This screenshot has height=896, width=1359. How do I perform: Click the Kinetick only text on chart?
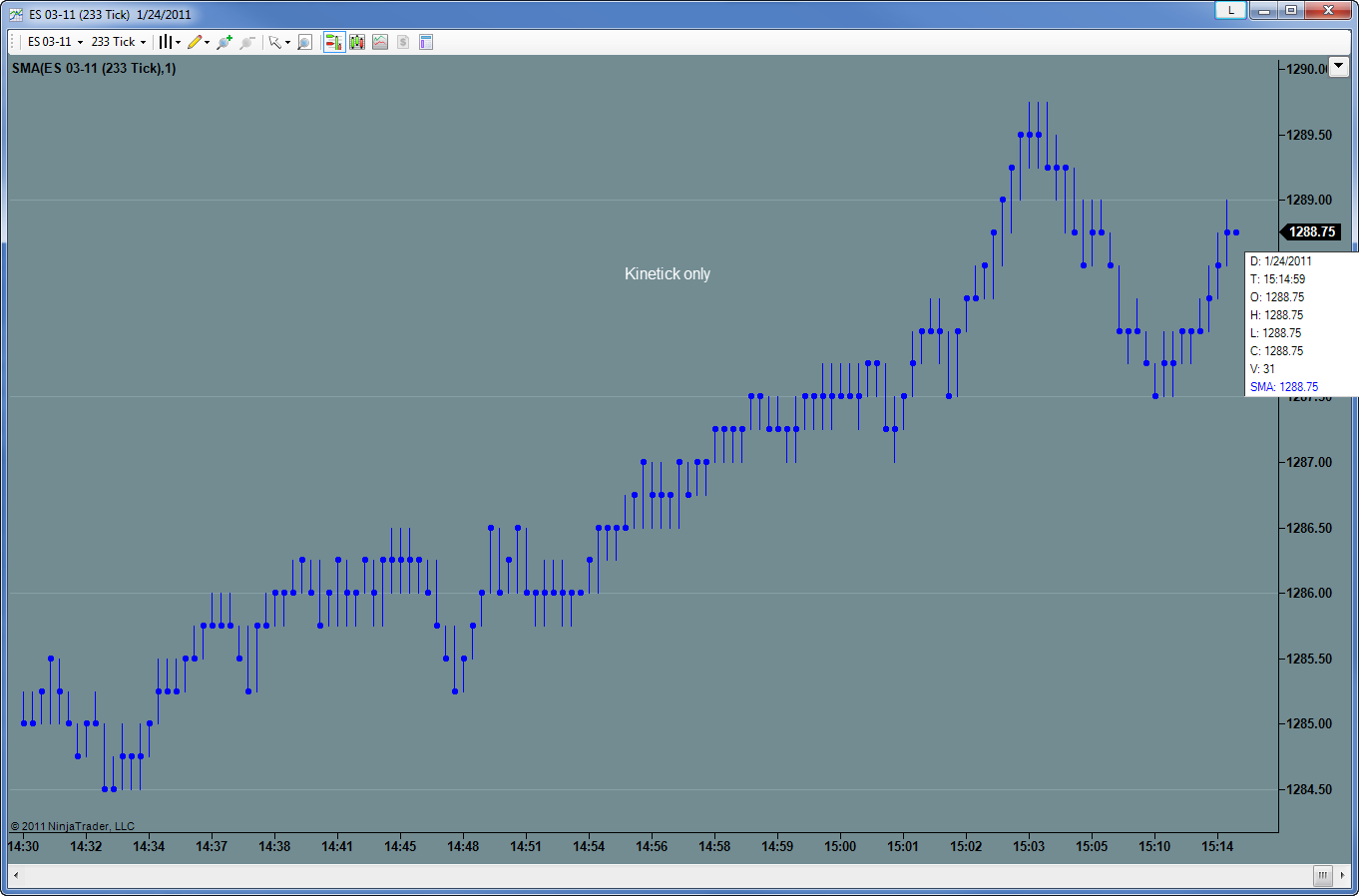[x=668, y=273]
